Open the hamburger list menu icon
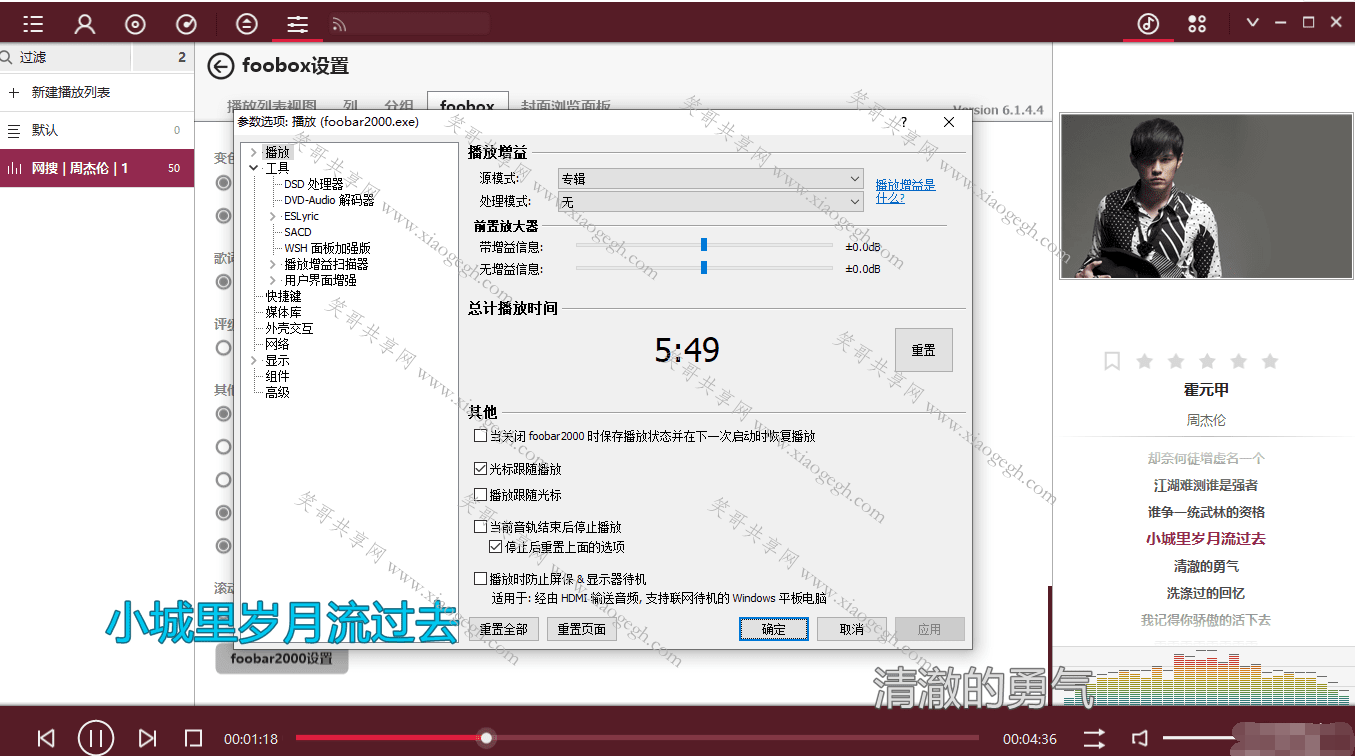 click(33, 24)
